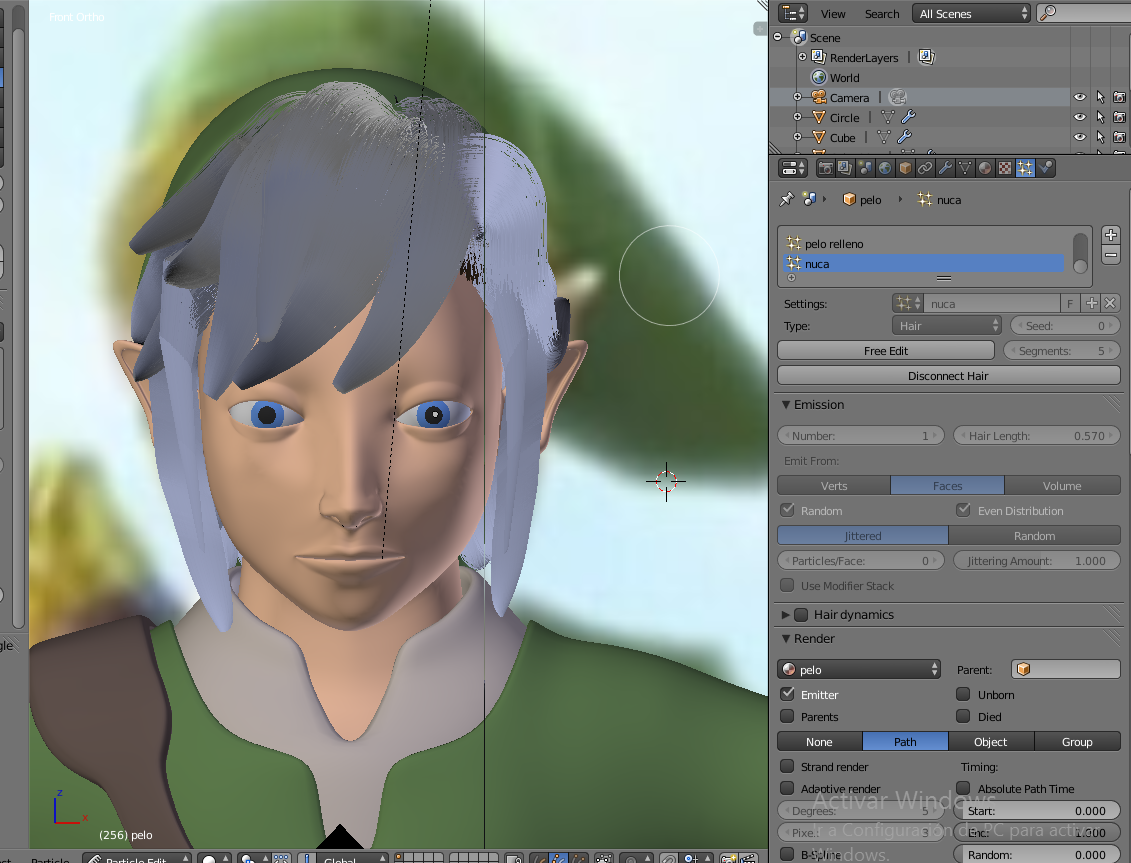Open the Render properties camera tab
Viewport: 1131px width, 863px height.
825,168
